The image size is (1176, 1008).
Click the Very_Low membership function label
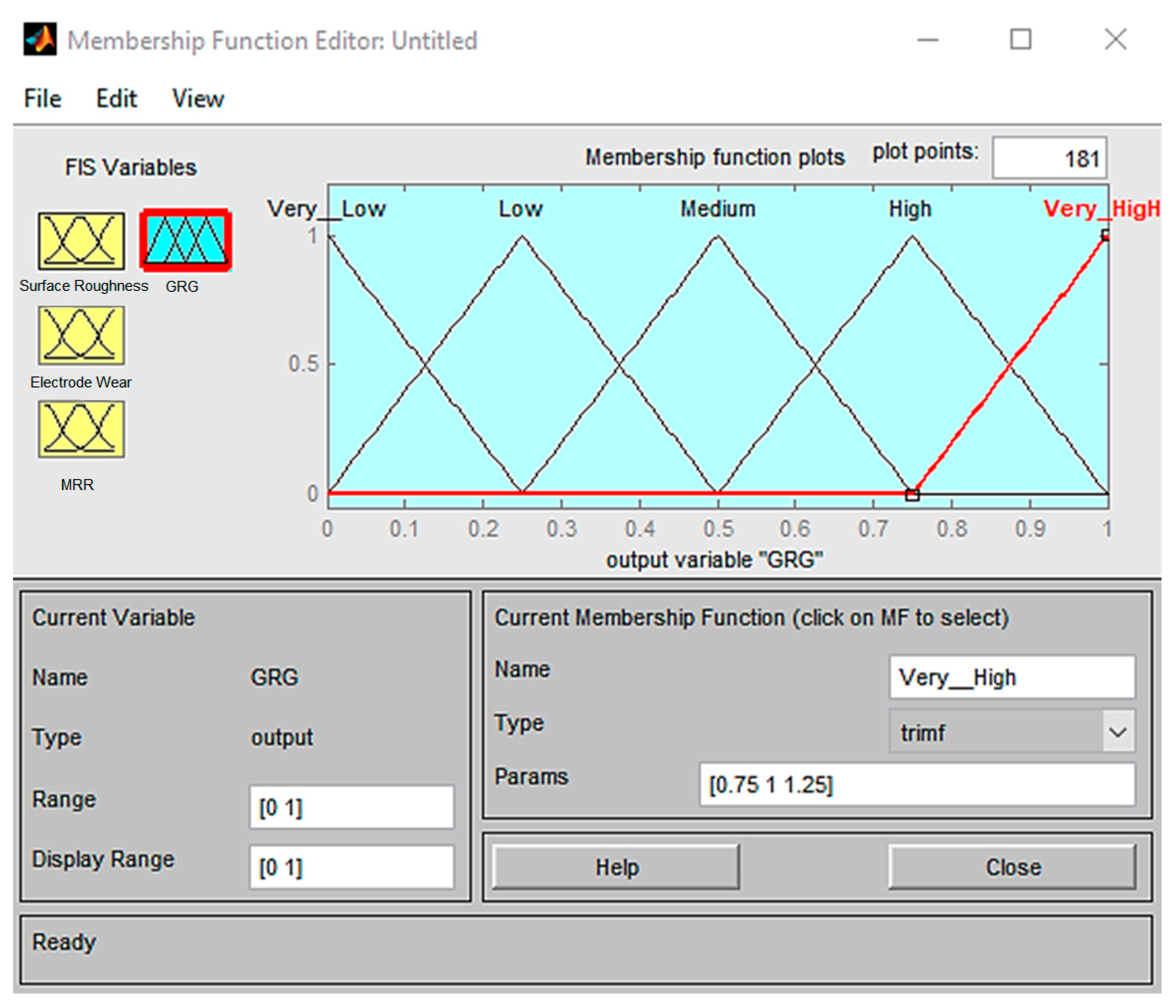click(x=326, y=209)
